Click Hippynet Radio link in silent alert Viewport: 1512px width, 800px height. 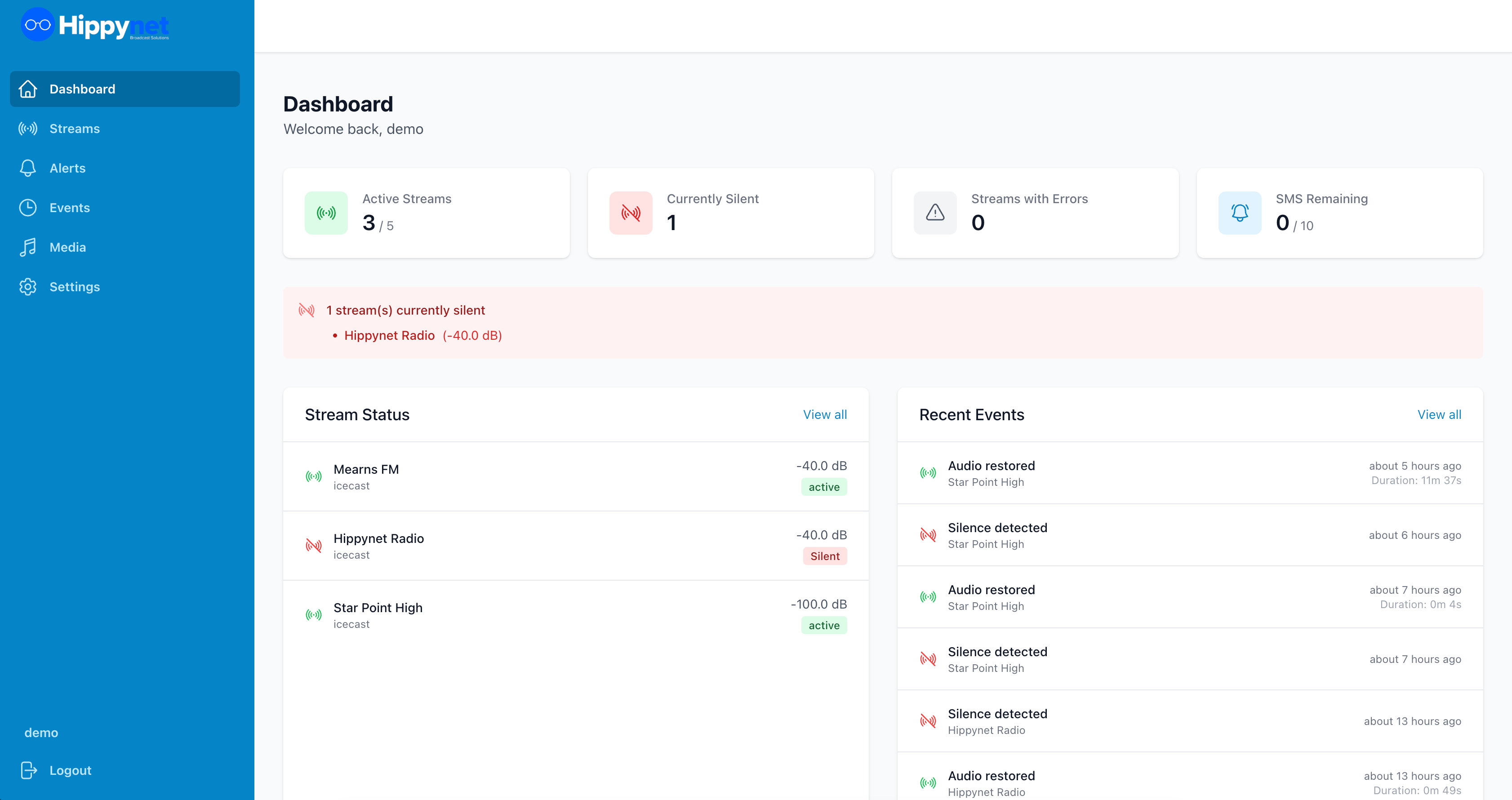click(389, 336)
